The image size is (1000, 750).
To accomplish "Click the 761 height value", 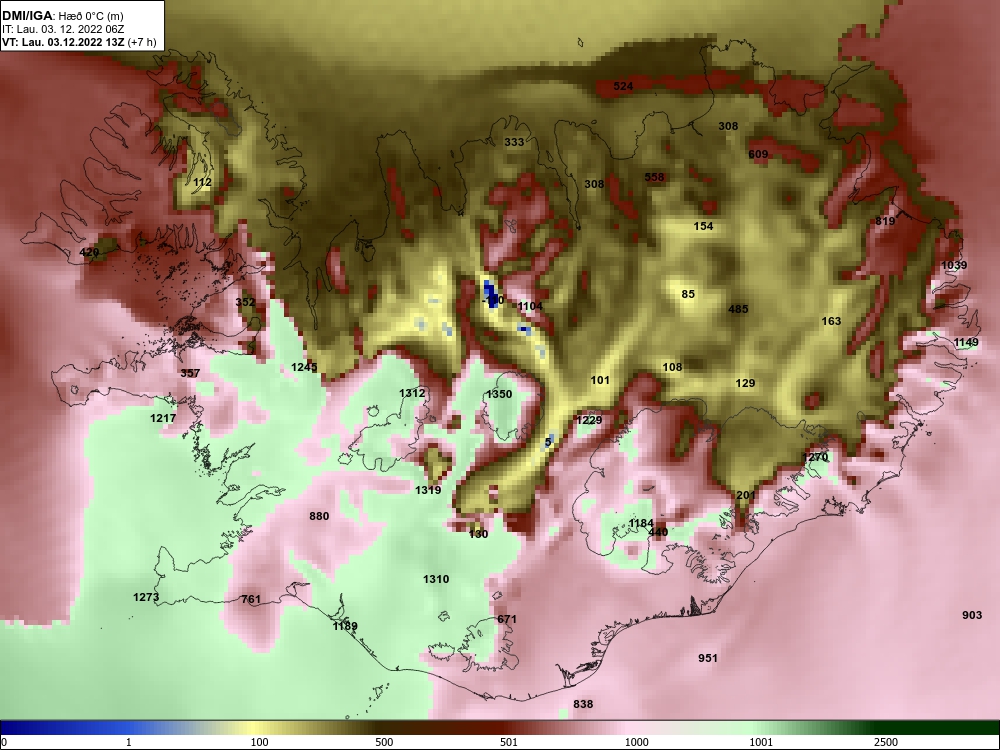I will [251, 599].
